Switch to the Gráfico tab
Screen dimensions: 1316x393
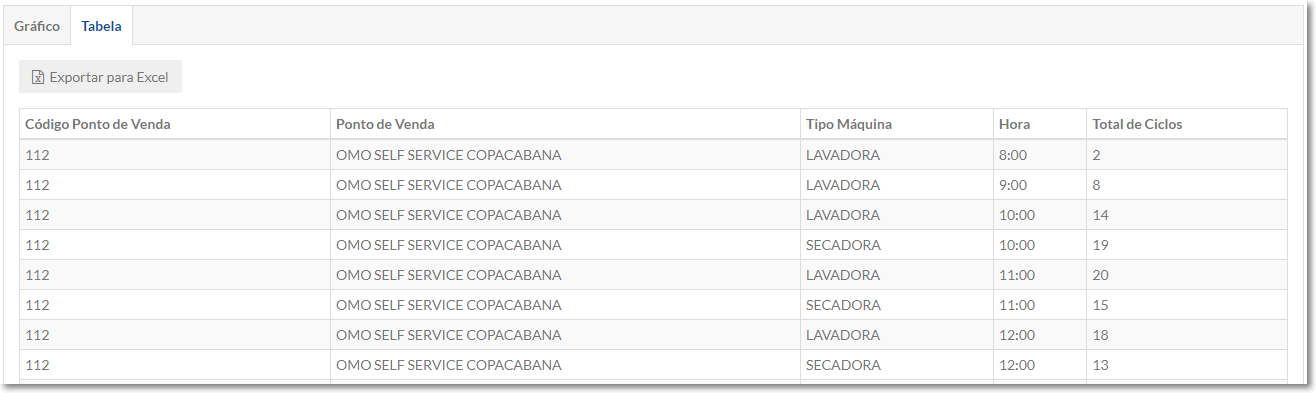tap(37, 26)
